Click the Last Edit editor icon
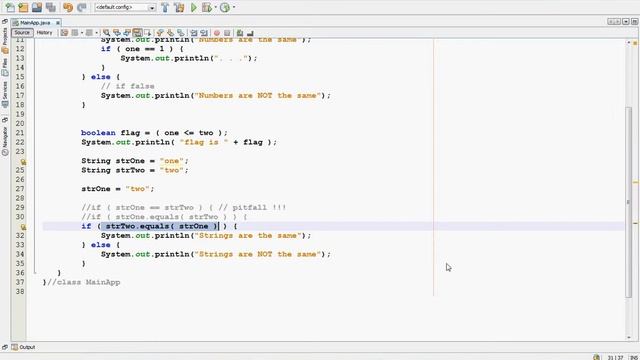 click(64, 33)
